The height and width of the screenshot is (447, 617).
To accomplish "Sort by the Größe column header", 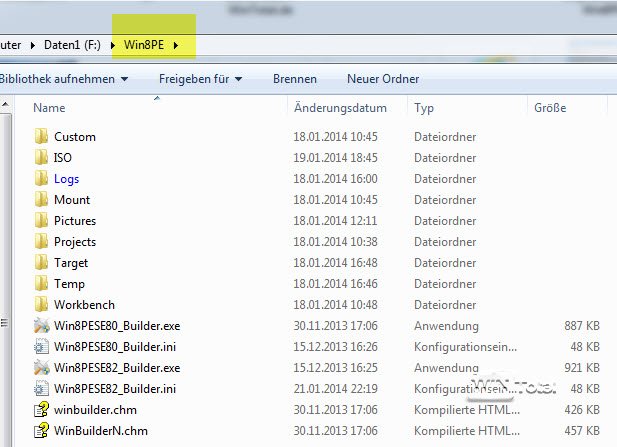I will coord(550,108).
